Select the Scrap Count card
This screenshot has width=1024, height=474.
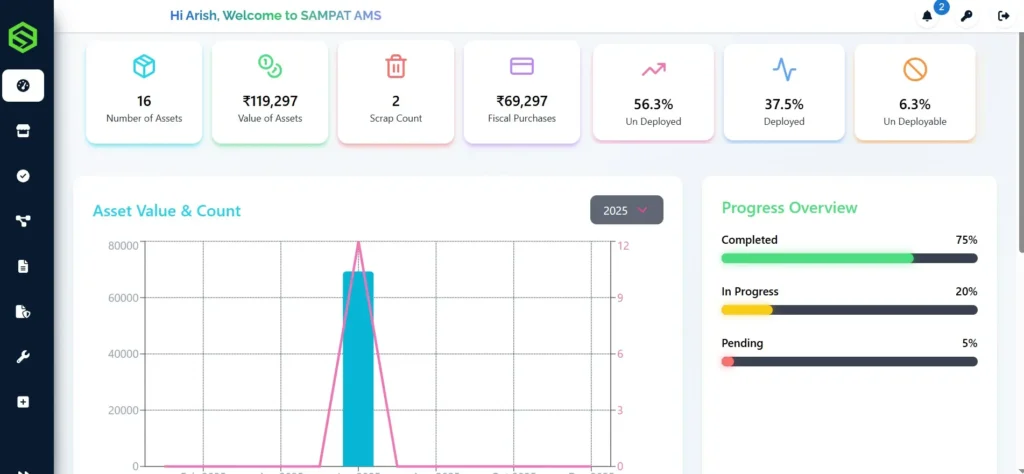click(395, 92)
